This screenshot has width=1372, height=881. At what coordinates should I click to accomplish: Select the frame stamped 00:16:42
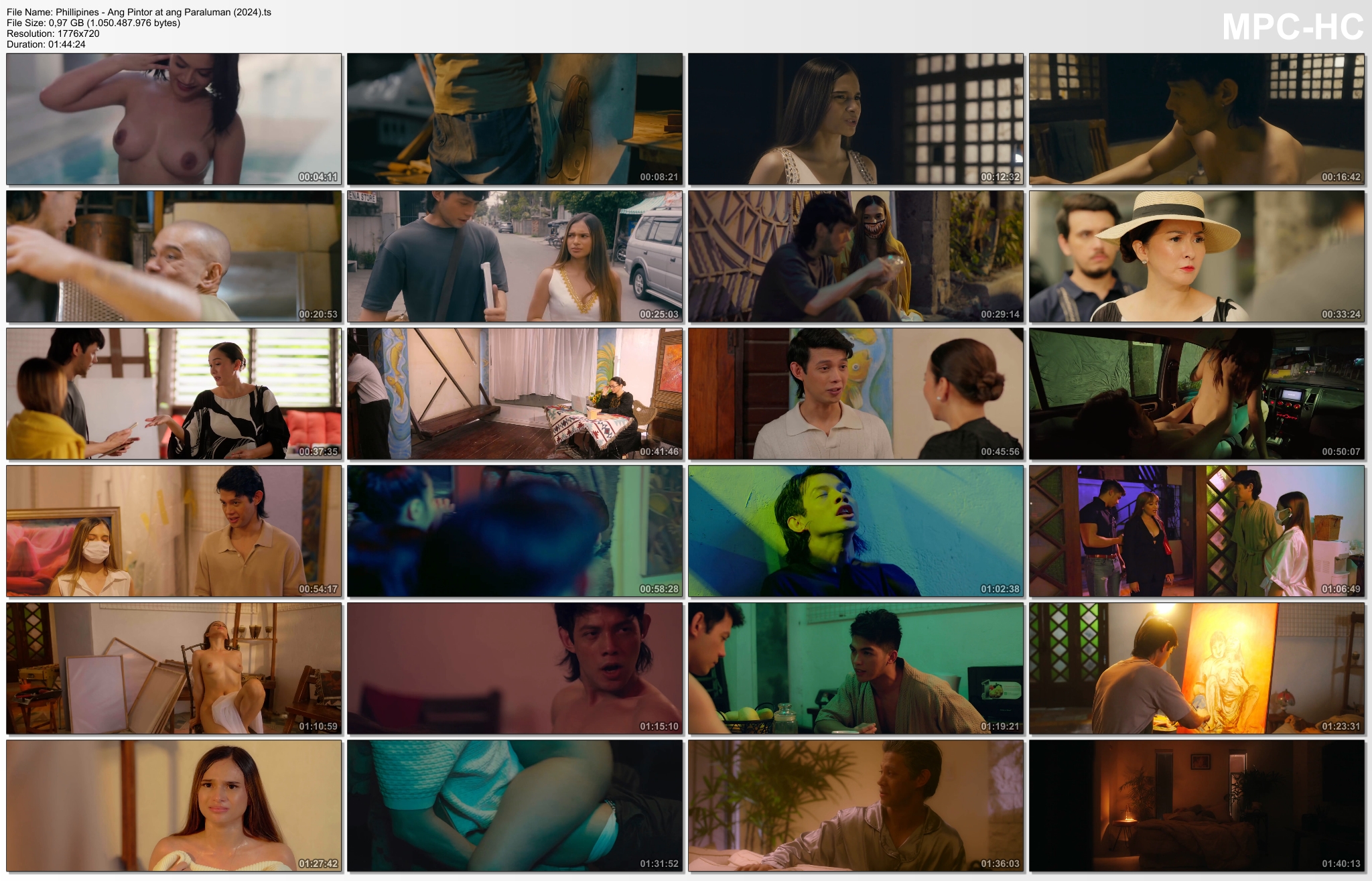click(x=1196, y=119)
